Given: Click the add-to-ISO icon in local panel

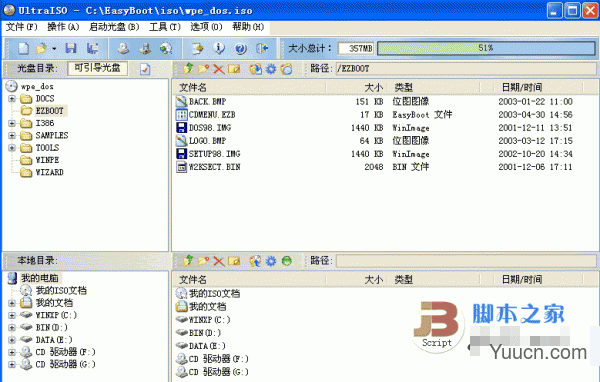Looking at the screenshot, I should click(256, 261).
